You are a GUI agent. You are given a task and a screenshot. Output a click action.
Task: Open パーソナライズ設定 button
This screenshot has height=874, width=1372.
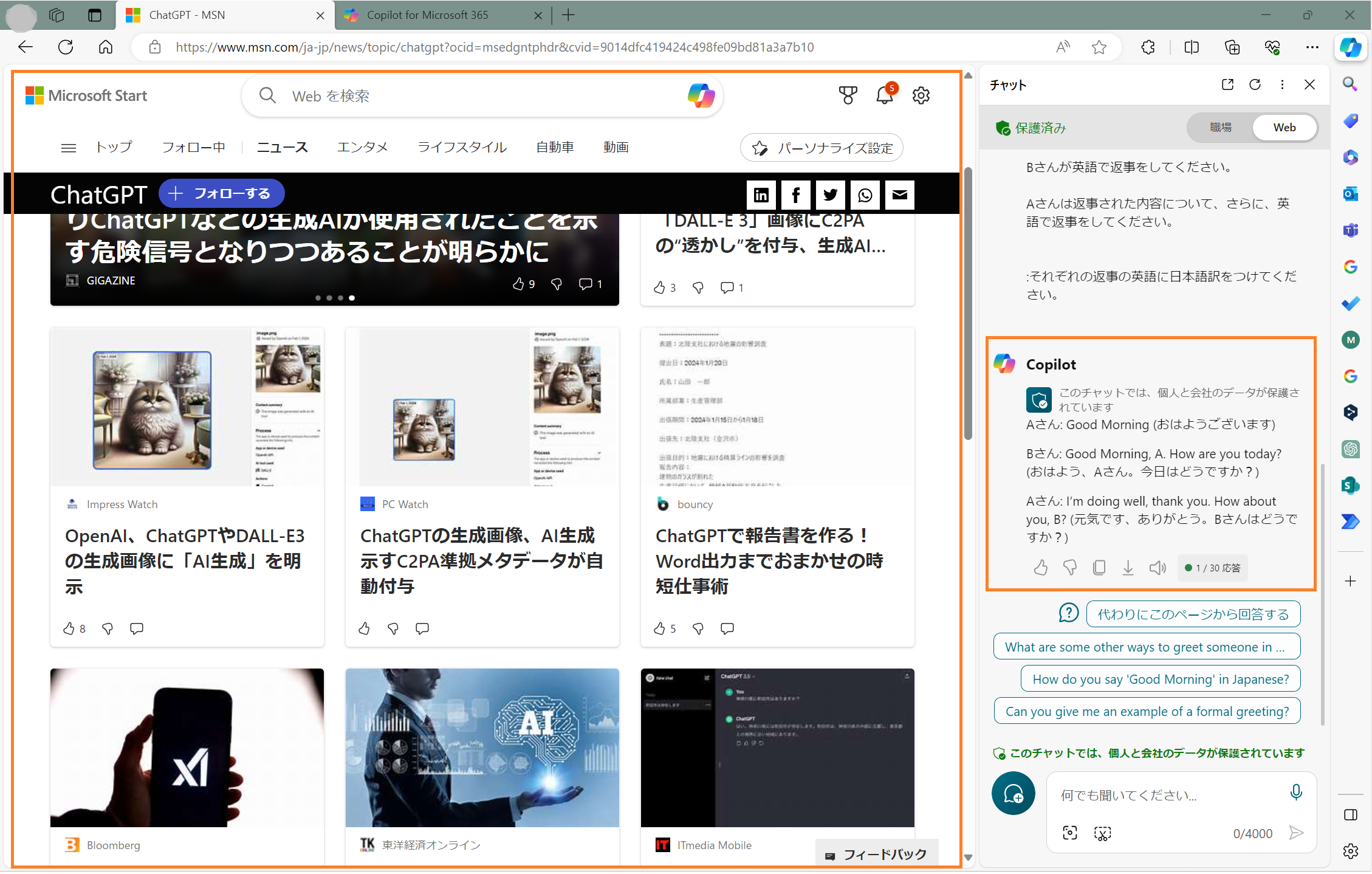tap(821, 148)
